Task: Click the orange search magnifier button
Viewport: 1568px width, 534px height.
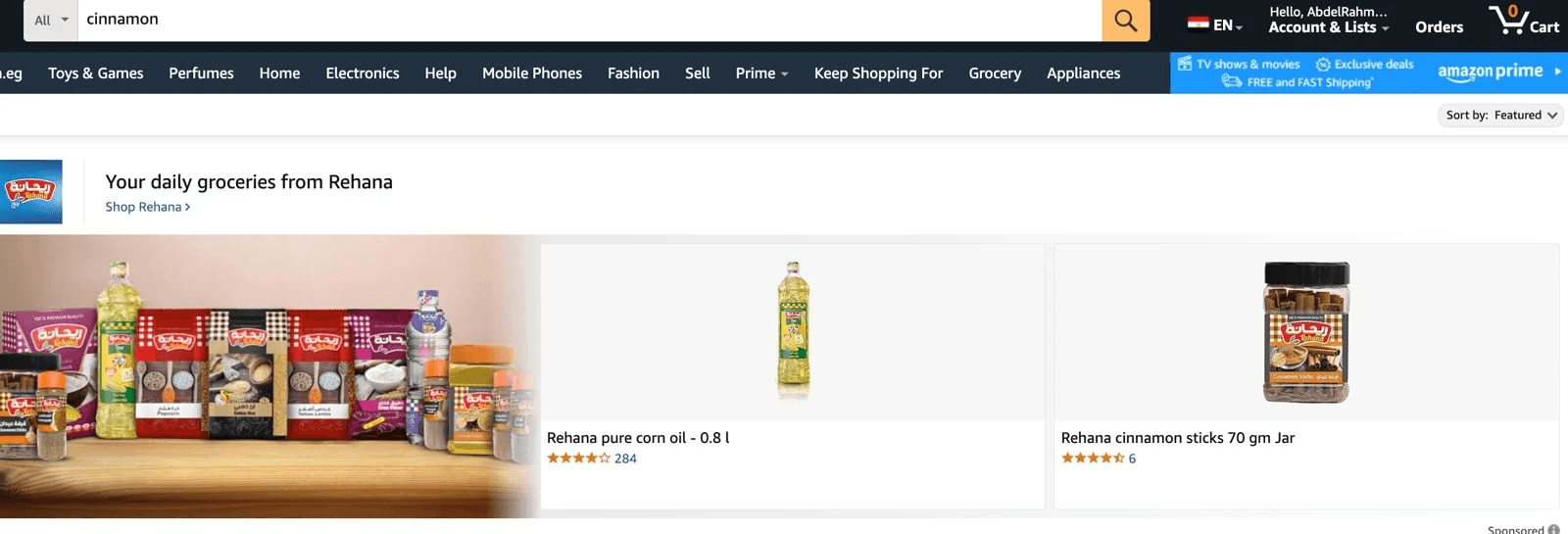Action: [1125, 20]
